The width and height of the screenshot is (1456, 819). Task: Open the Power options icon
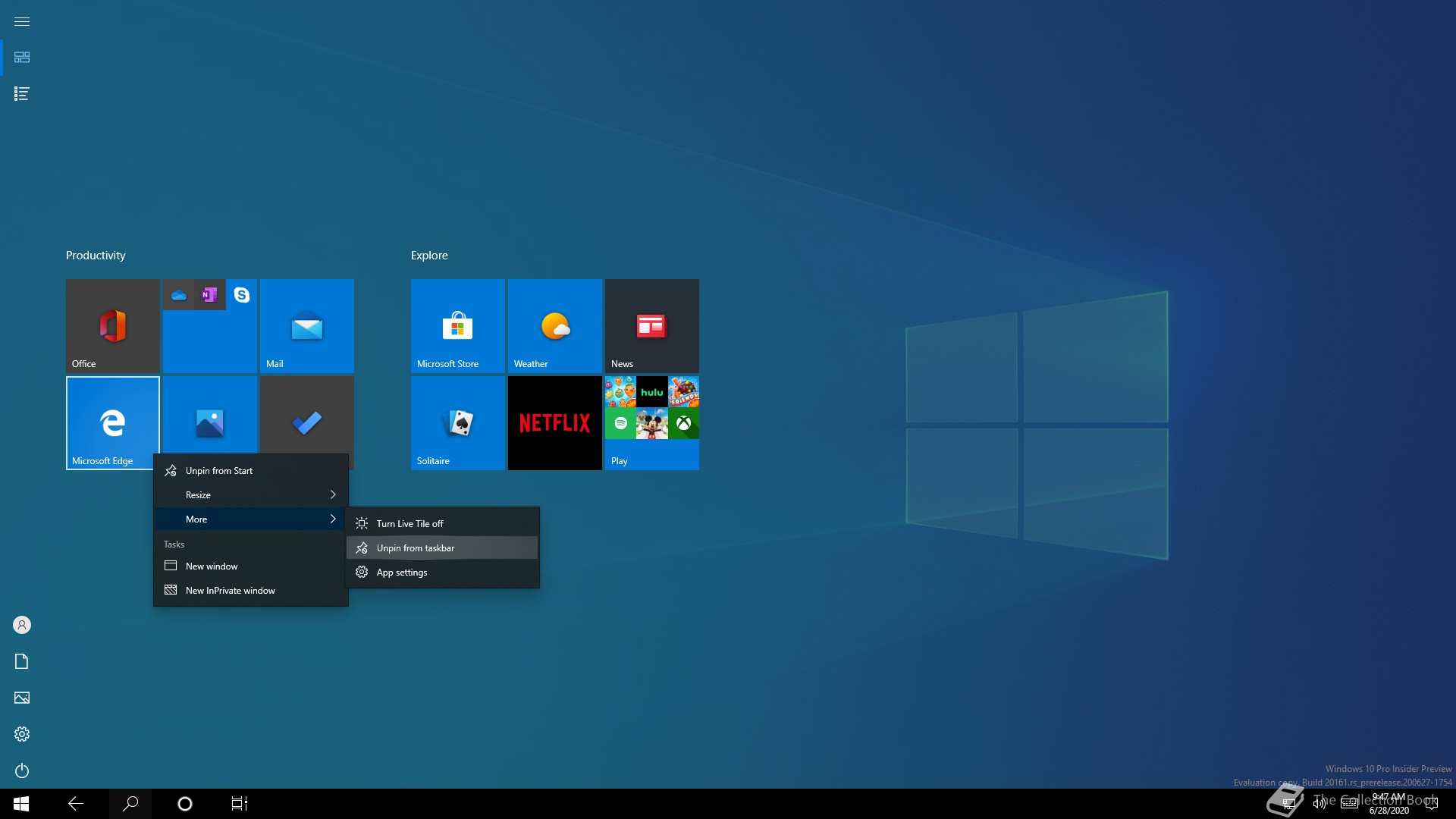click(x=22, y=770)
